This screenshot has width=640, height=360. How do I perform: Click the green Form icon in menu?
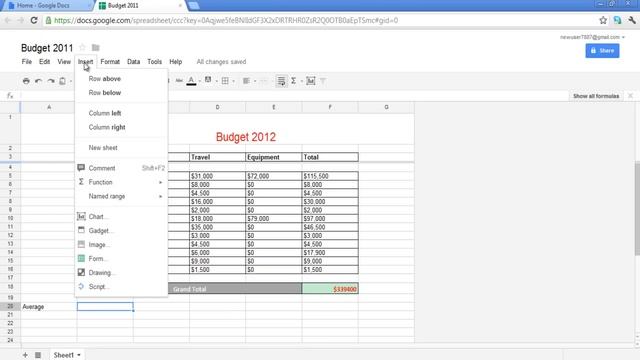tap(81, 258)
